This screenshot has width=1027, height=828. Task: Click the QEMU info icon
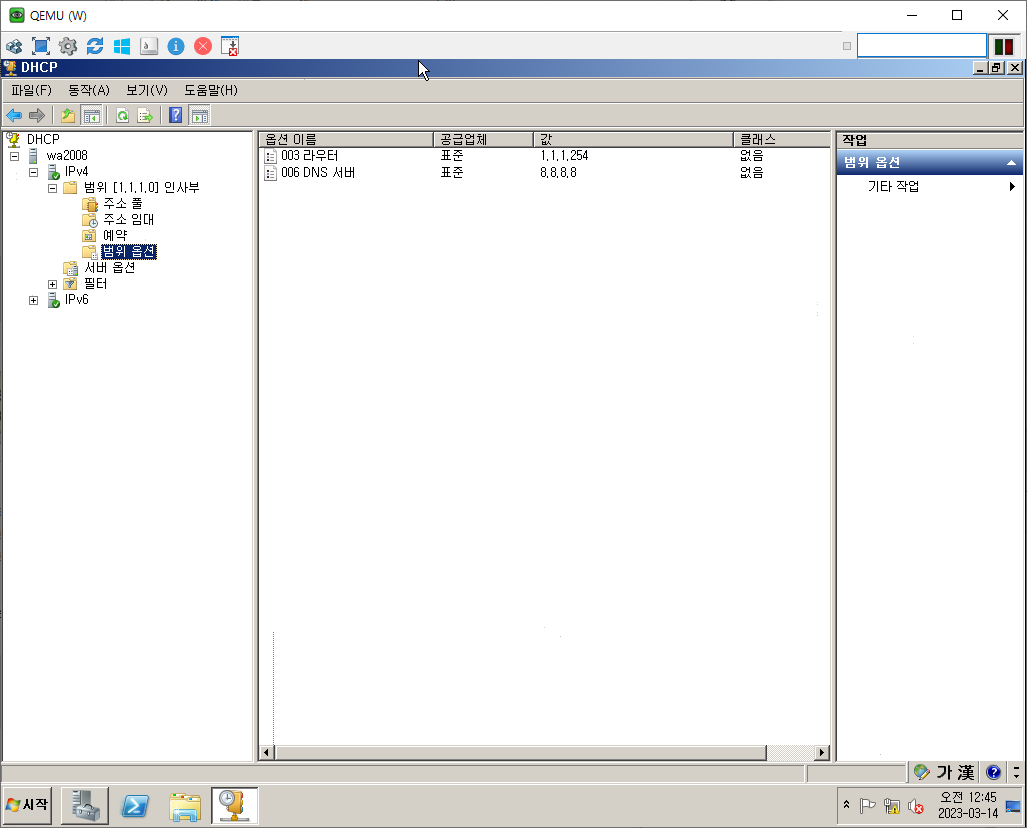[x=176, y=46]
